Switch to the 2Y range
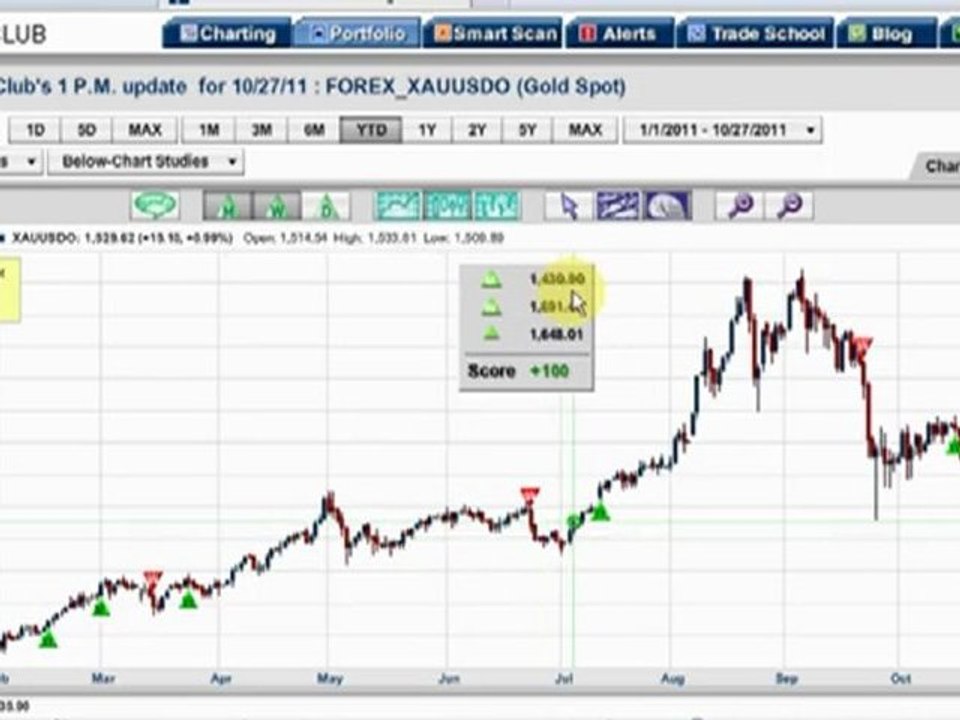Viewport: 960px width, 720px height. 476,130
